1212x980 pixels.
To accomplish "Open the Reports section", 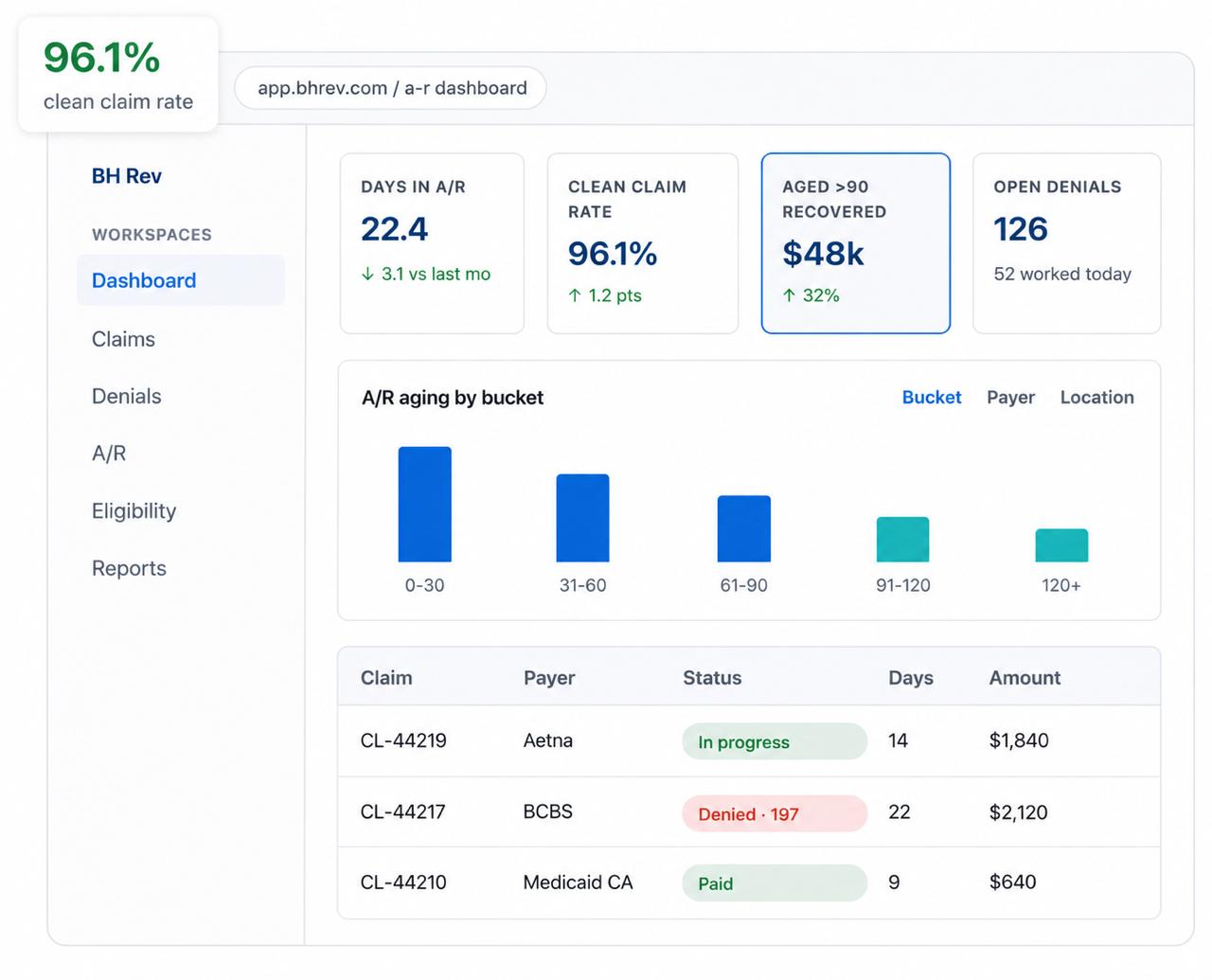I will (x=129, y=568).
